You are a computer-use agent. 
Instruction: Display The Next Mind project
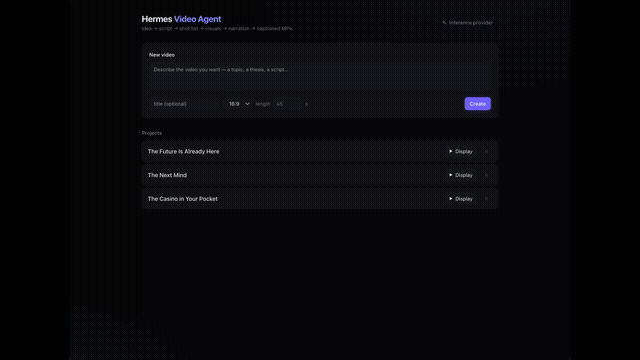(x=460, y=175)
